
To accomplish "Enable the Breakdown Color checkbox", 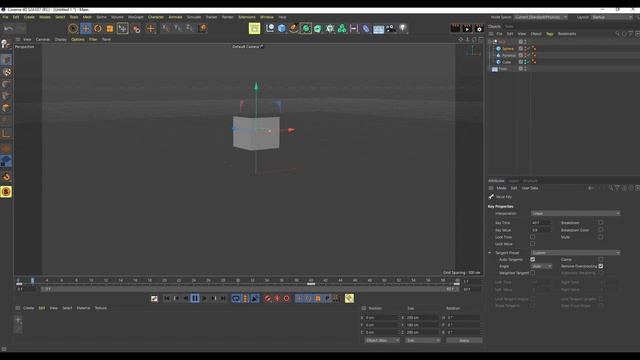I will (600, 230).
